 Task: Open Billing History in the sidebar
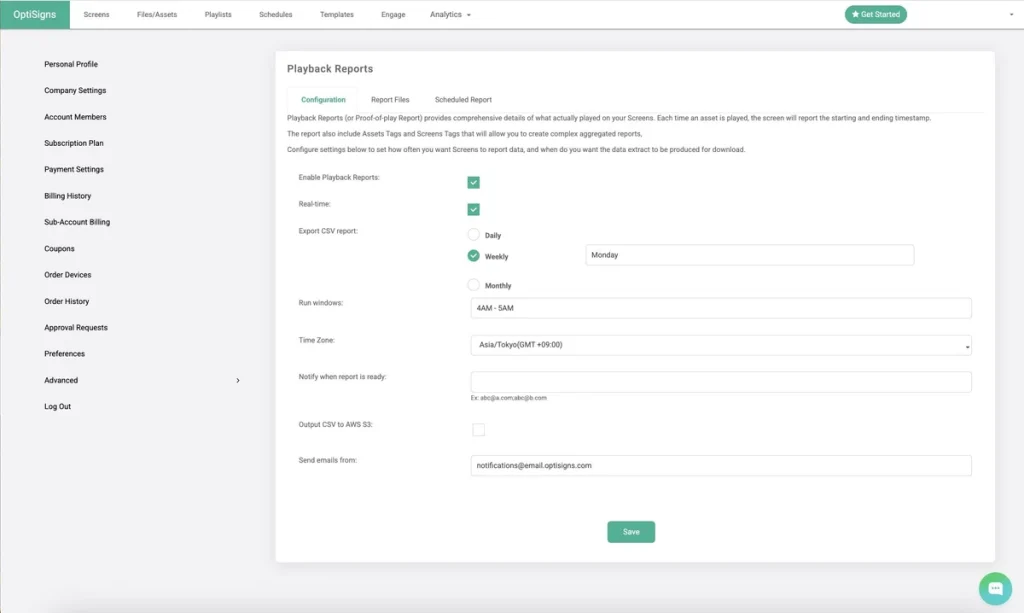pyautogui.click(x=68, y=196)
